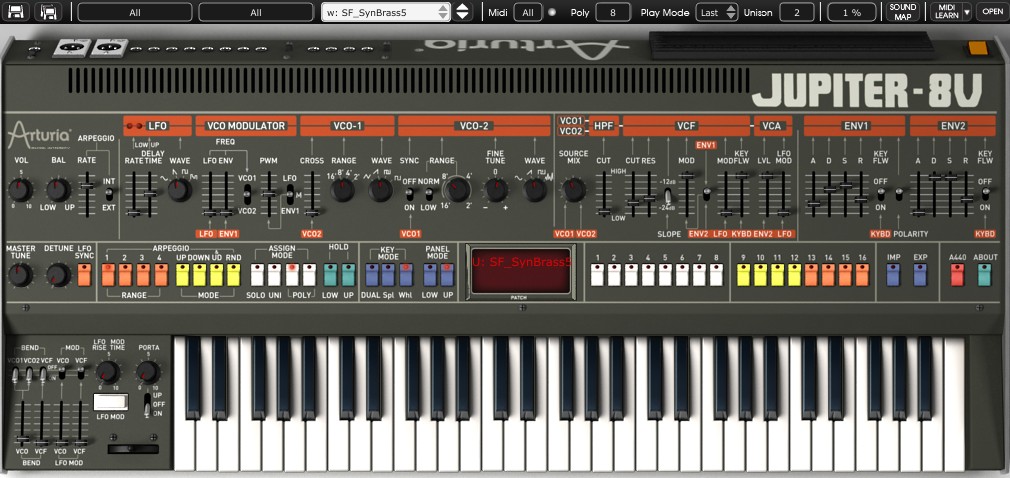Click the OPEN button in top bar
The width and height of the screenshot is (1010, 478).
click(x=992, y=12)
